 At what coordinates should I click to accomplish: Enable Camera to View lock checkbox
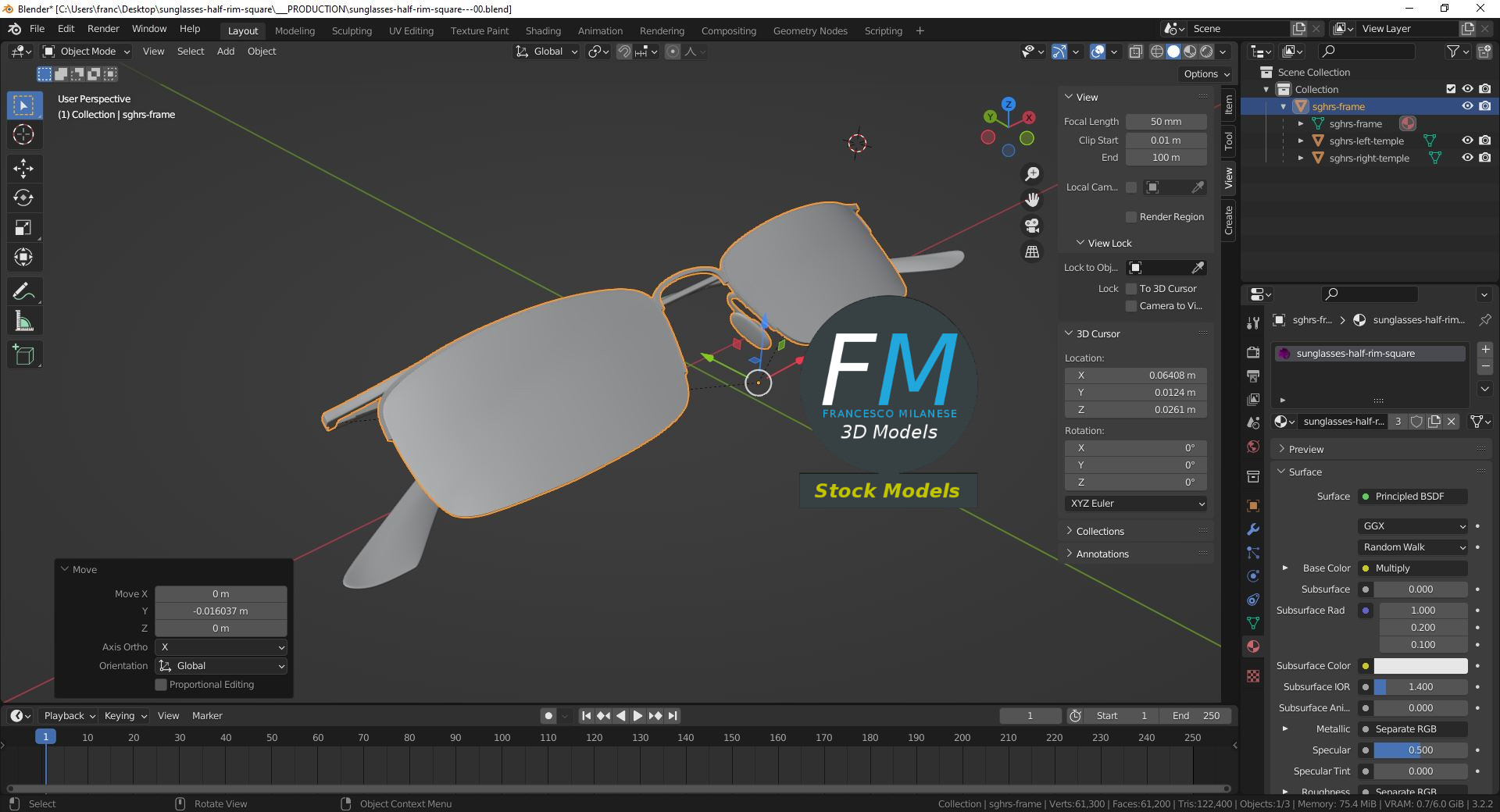(1130, 306)
